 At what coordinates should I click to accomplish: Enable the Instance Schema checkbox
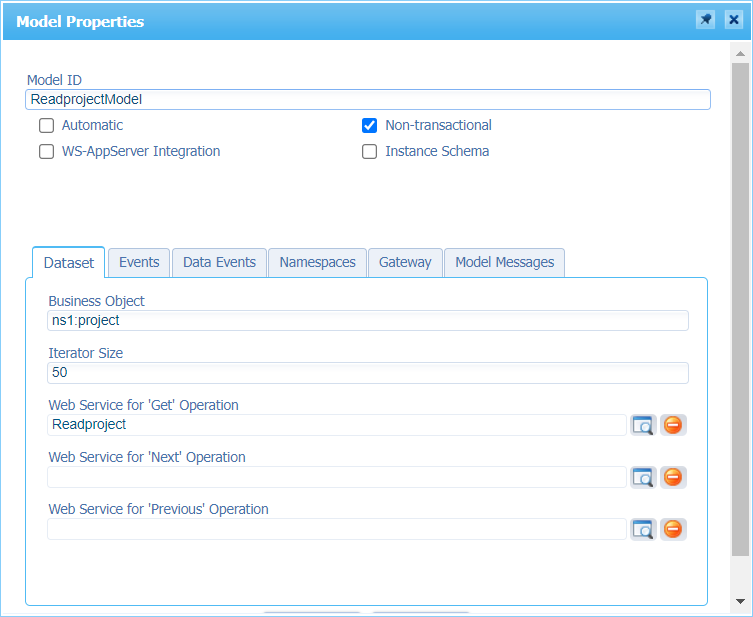[369, 152]
